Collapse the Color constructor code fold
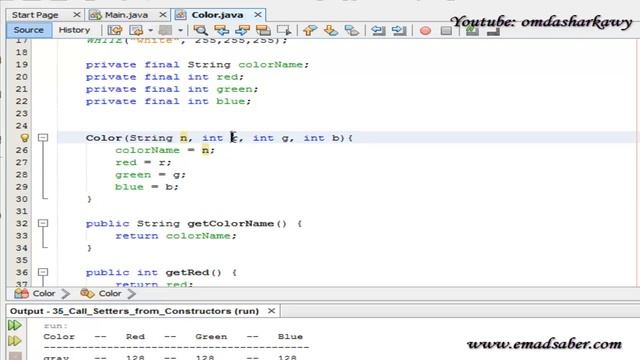640x360 pixels. pos(43,138)
